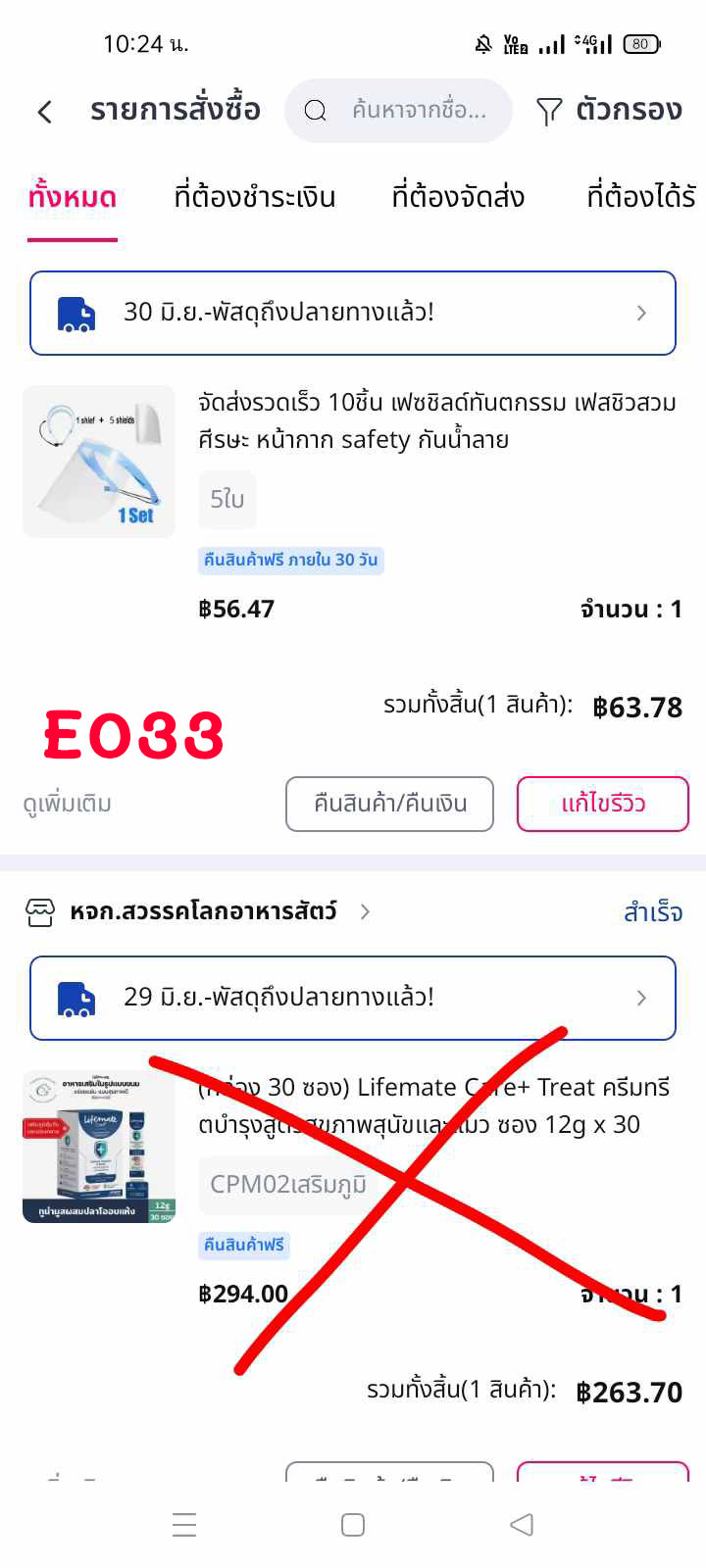Tap the Android back triangle icon

522,1525
